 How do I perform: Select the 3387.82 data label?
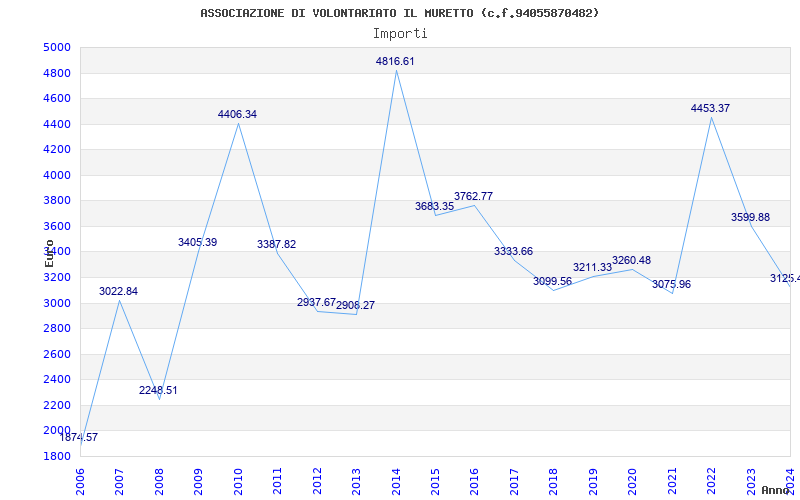tap(277, 245)
